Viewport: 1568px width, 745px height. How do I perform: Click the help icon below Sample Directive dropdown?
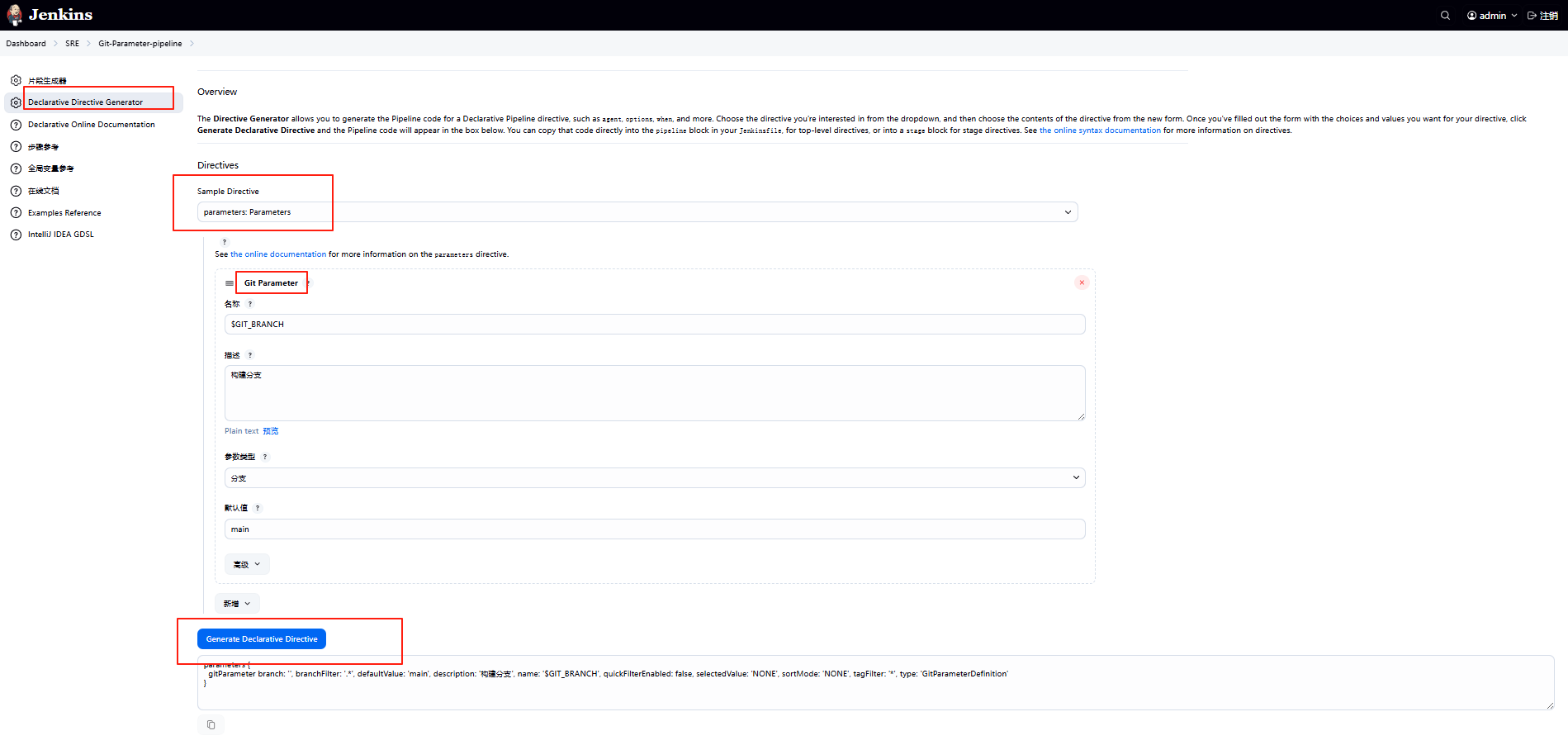pos(225,242)
